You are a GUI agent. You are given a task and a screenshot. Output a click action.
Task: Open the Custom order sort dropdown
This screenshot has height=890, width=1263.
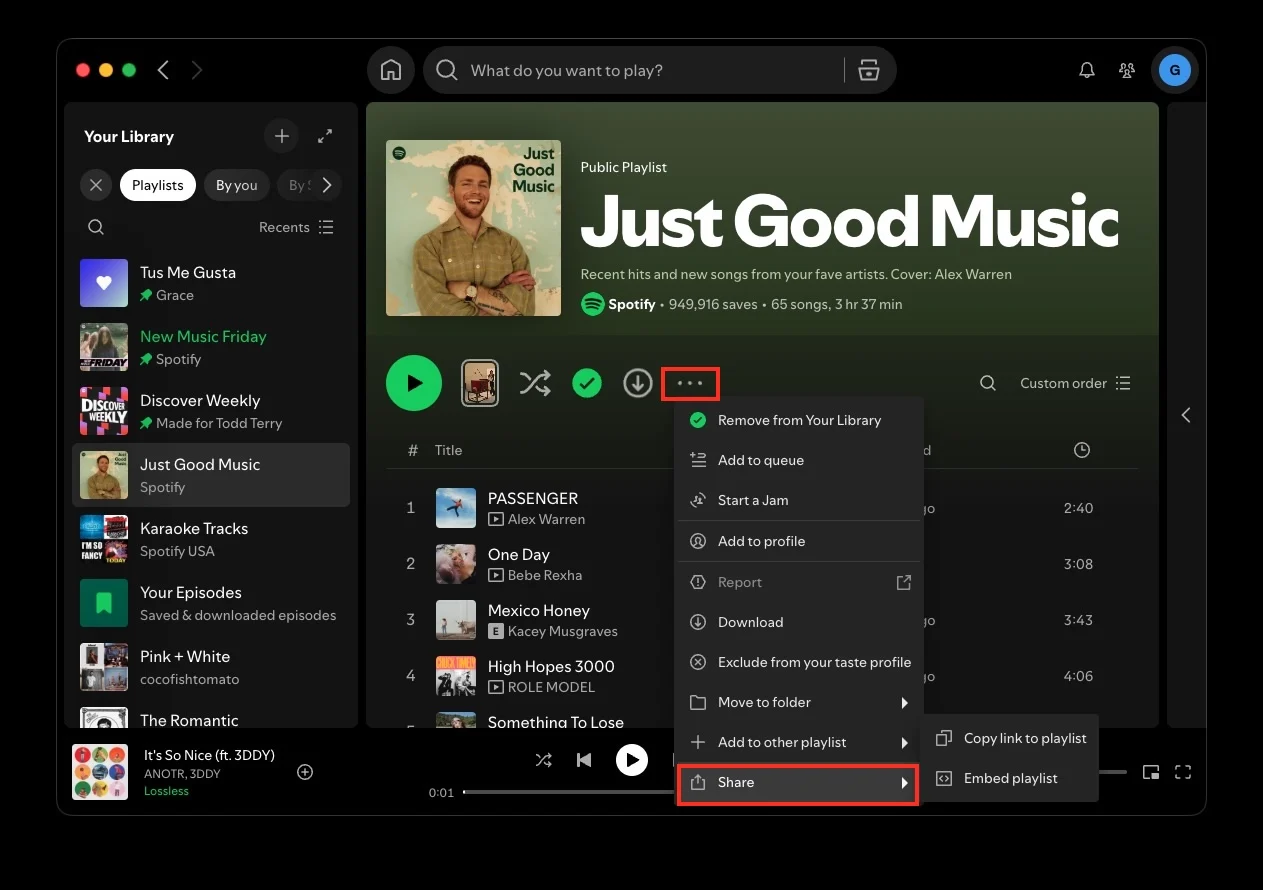click(1075, 383)
